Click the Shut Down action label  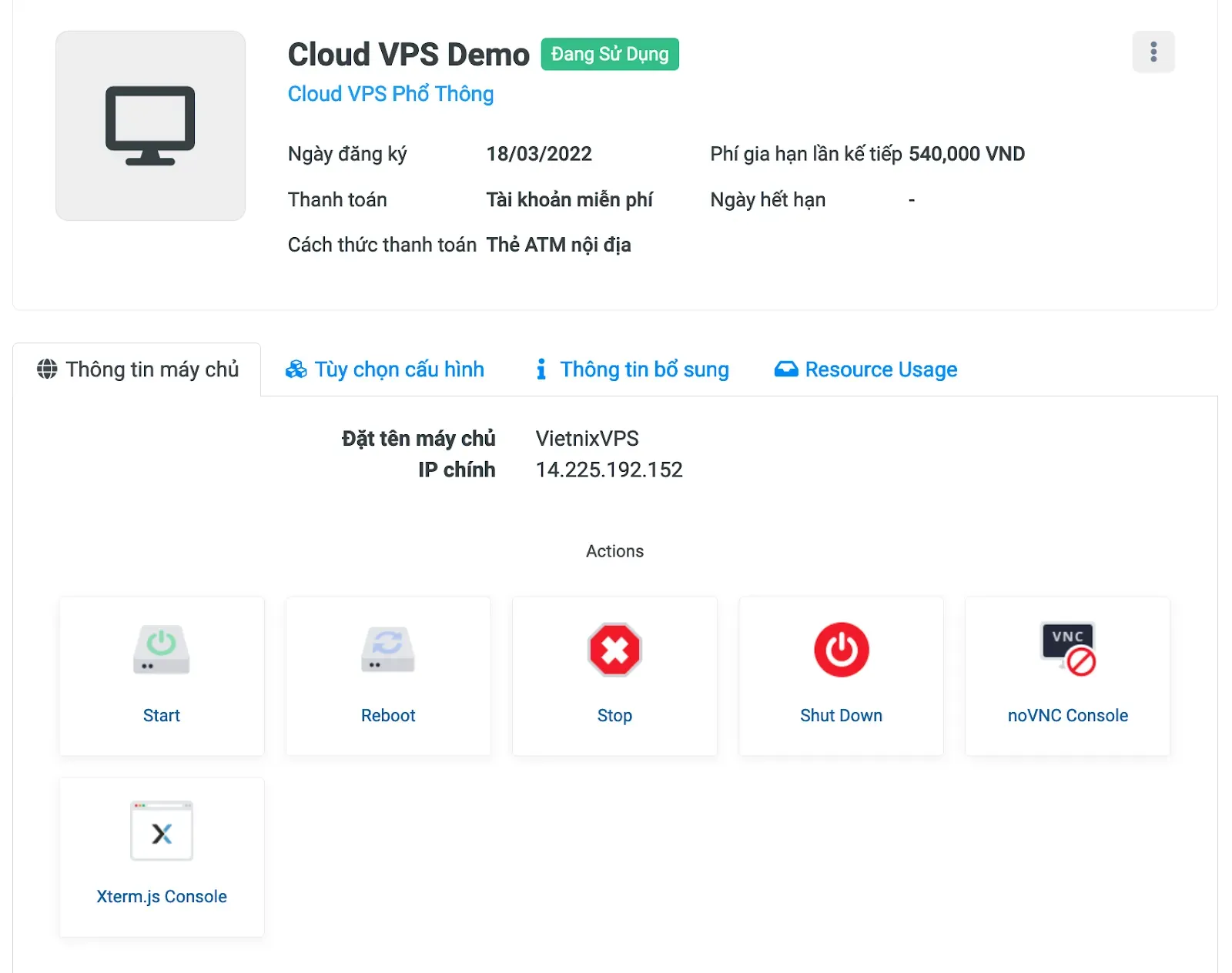(842, 715)
